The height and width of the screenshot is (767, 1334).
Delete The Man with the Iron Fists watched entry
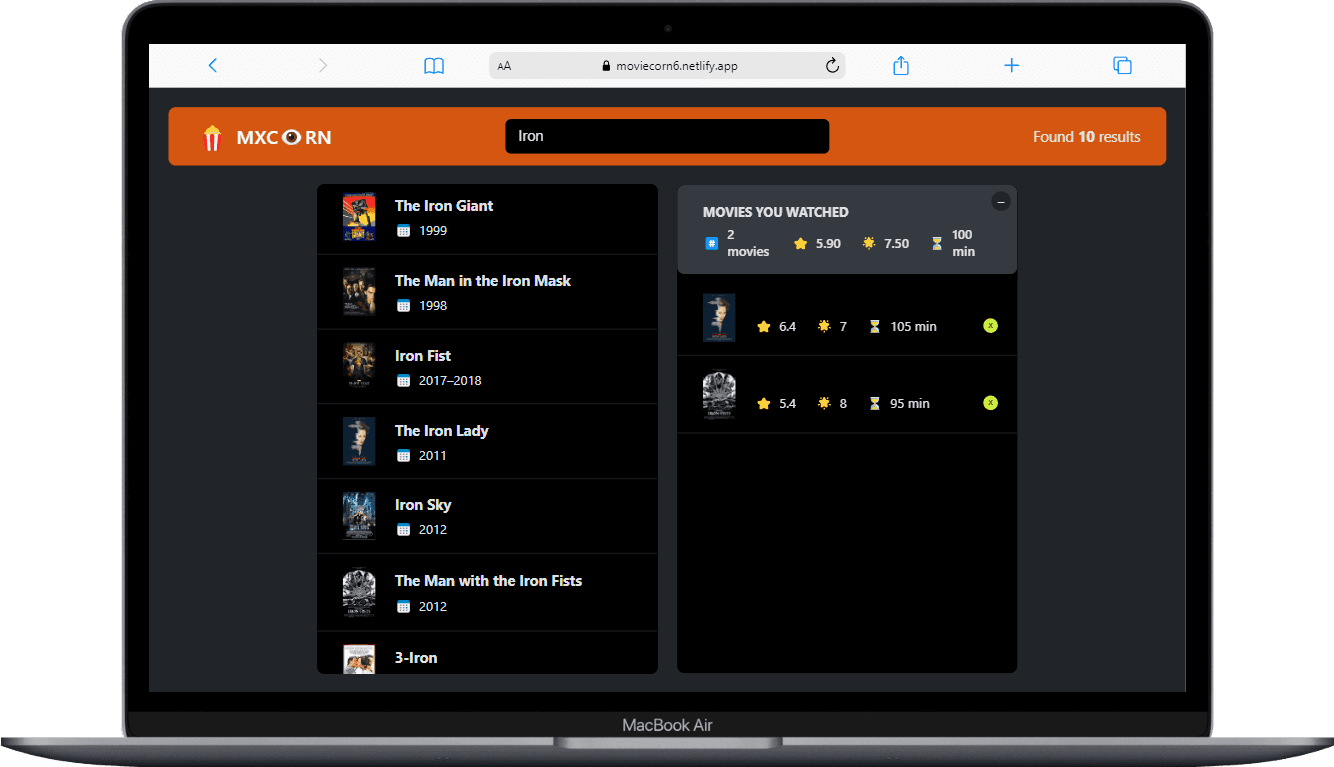click(x=990, y=403)
